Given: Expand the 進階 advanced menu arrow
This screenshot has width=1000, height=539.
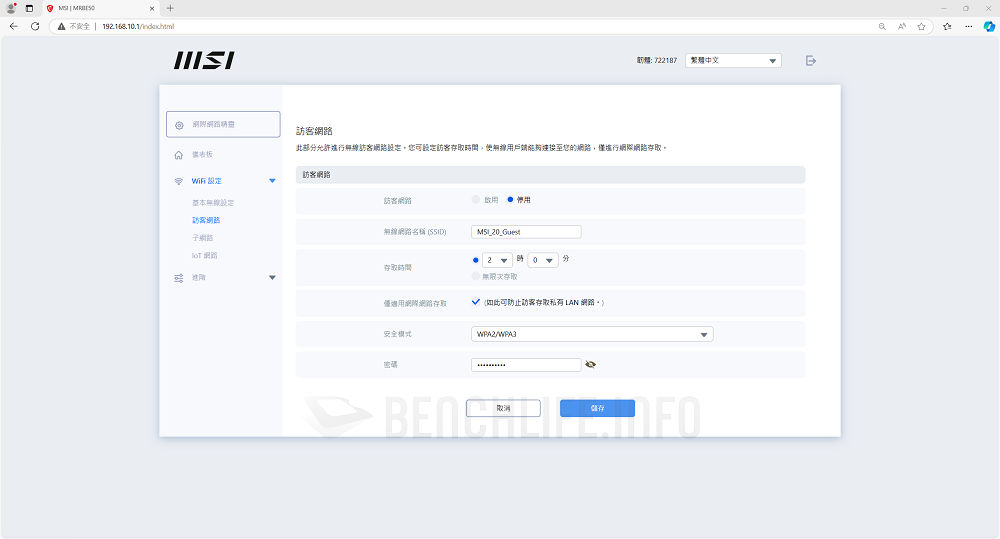Looking at the screenshot, I should click(x=272, y=278).
